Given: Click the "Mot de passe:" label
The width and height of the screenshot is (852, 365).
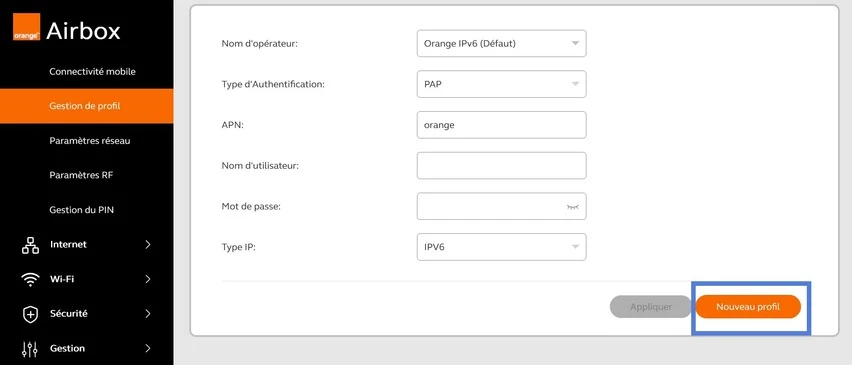Looking at the screenshot, I should pyautogui.click(x=251, y=206).
